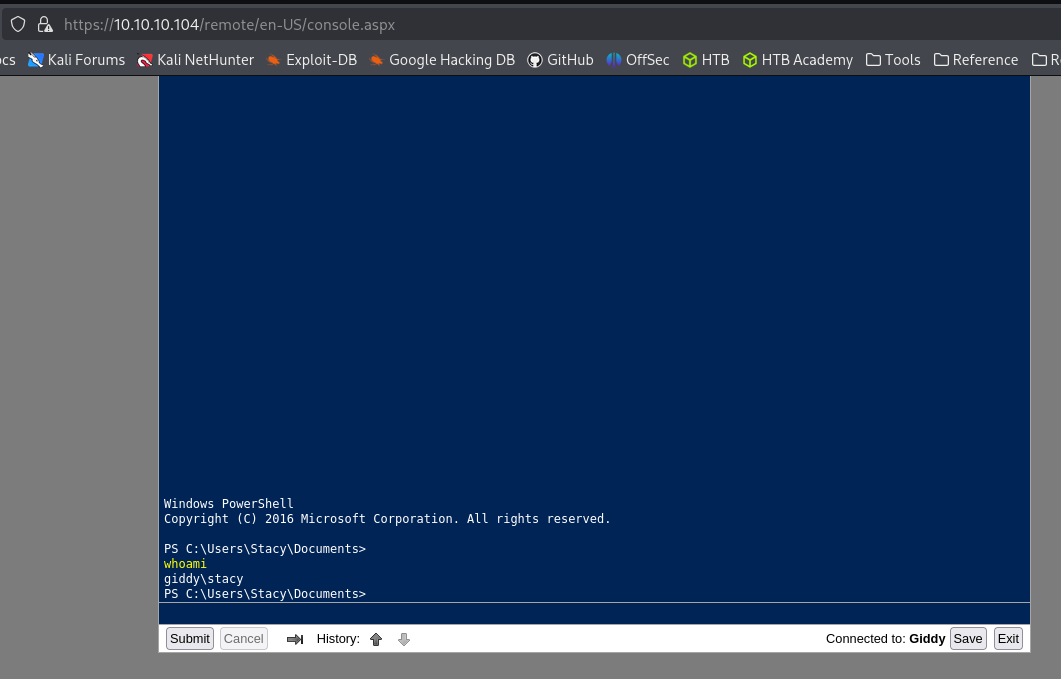Click the Submit button
The height and width of the screenshot is (679, 1061).
189,638
